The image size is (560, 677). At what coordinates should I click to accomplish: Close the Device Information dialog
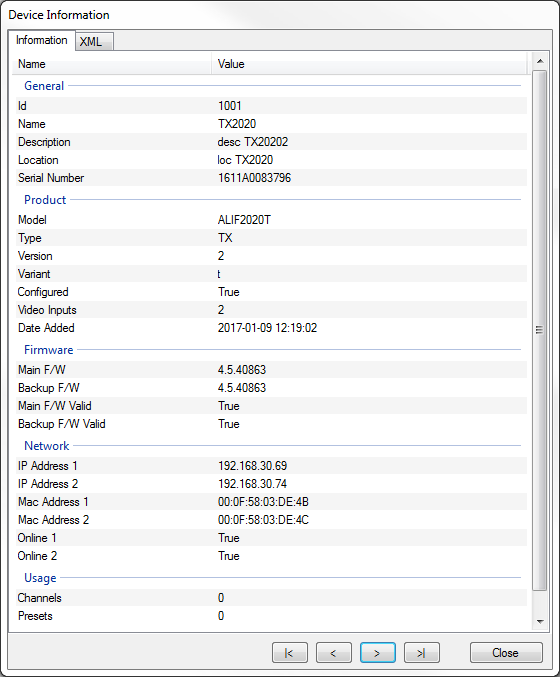coord(506,652)
